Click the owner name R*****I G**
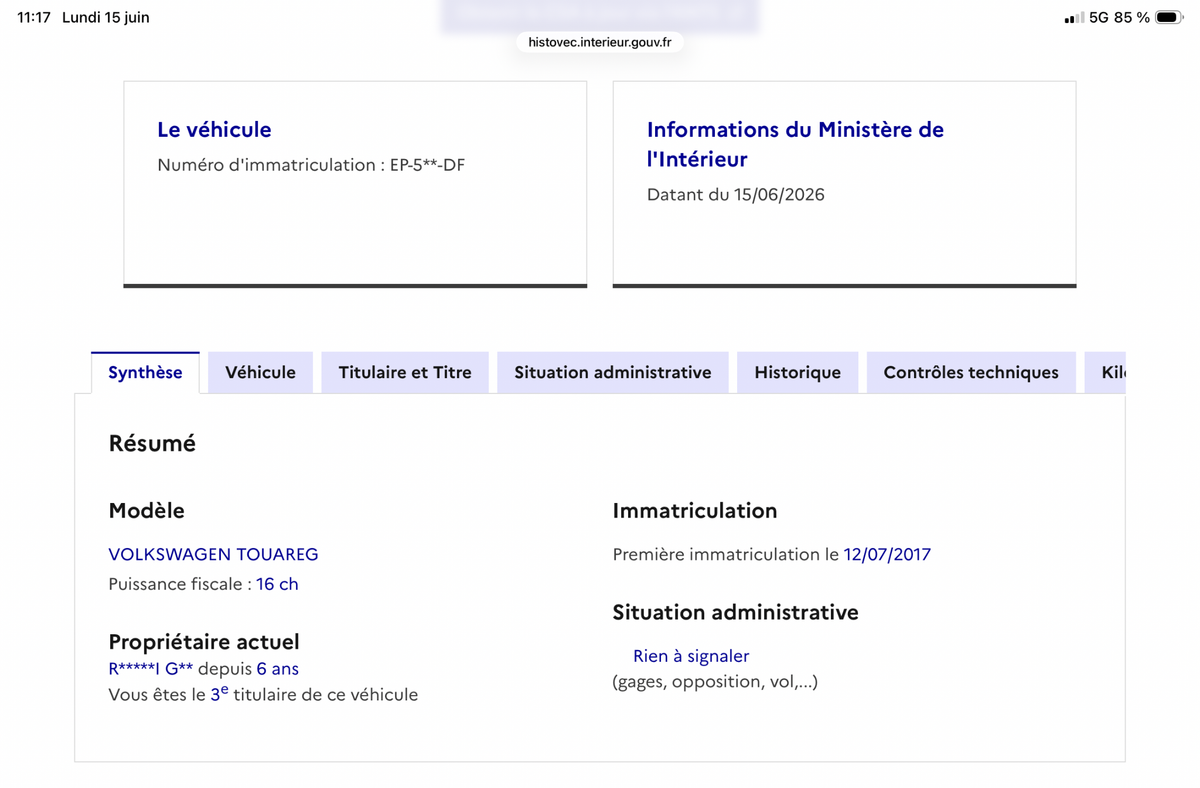Screen dimensions: 1200x788 pyautogui.click(x=151, y=668)
